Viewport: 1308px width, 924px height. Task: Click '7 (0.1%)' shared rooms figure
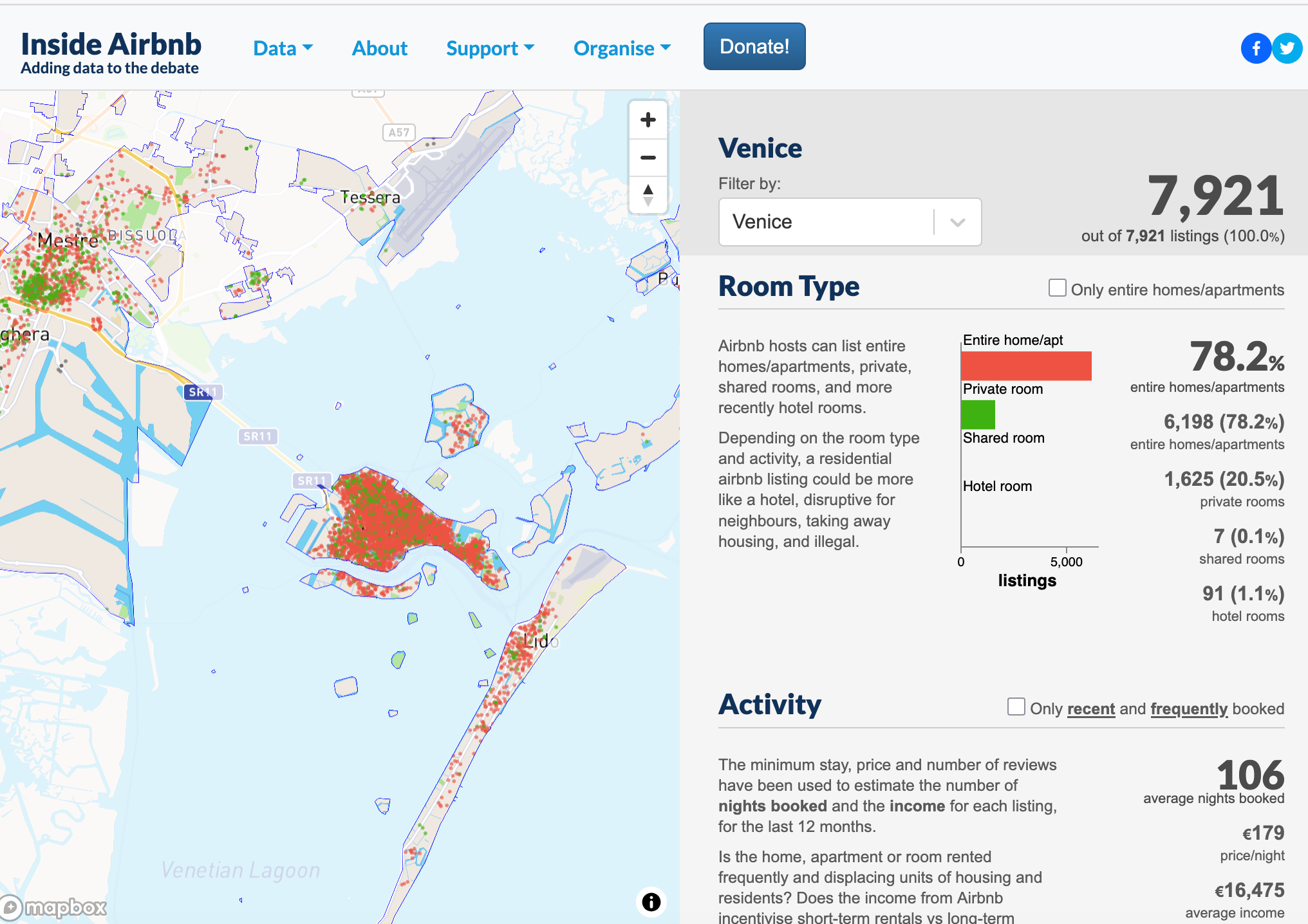coord(1249,536)
